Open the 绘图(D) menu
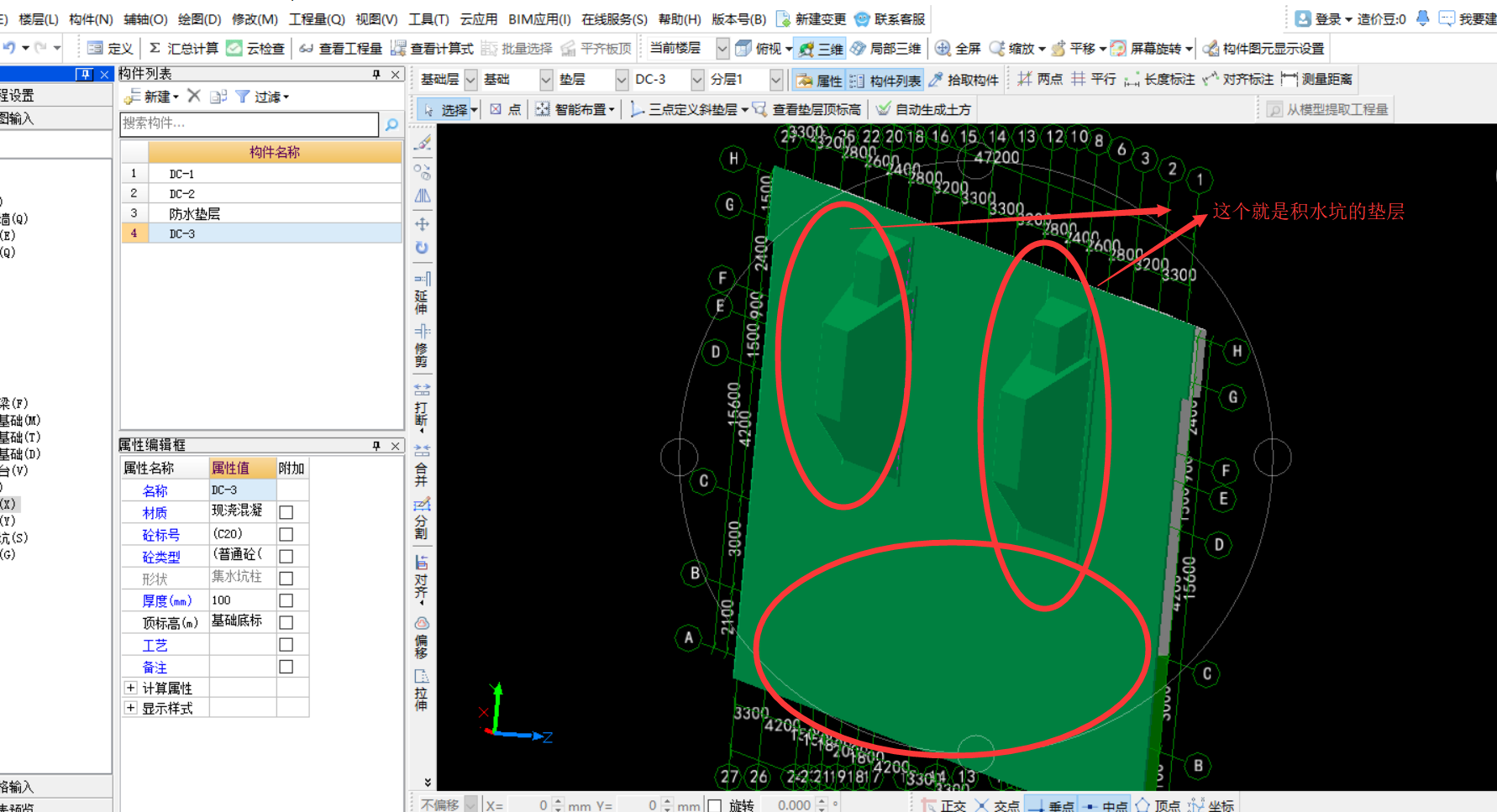 [x=199, y=18]
